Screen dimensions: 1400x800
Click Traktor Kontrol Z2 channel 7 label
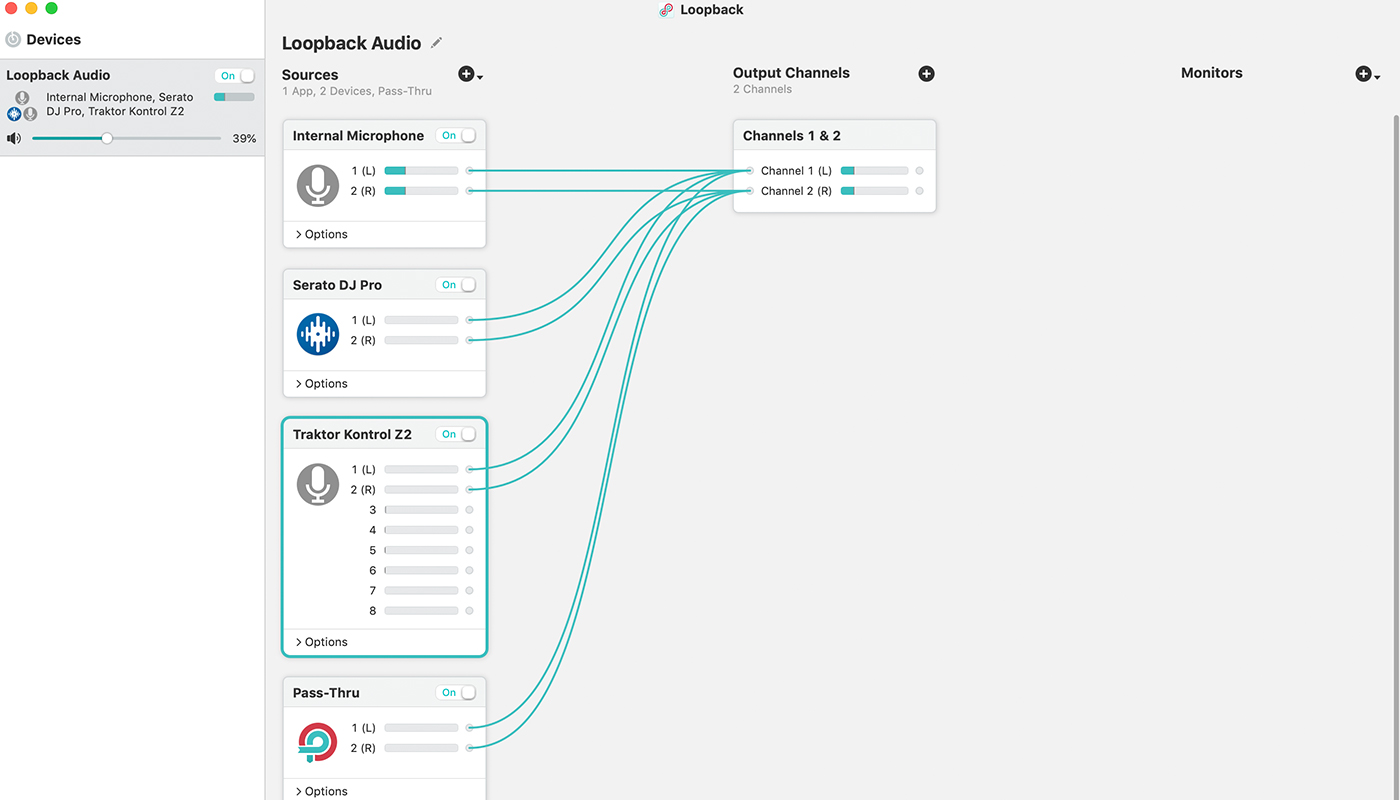[373, 591]
